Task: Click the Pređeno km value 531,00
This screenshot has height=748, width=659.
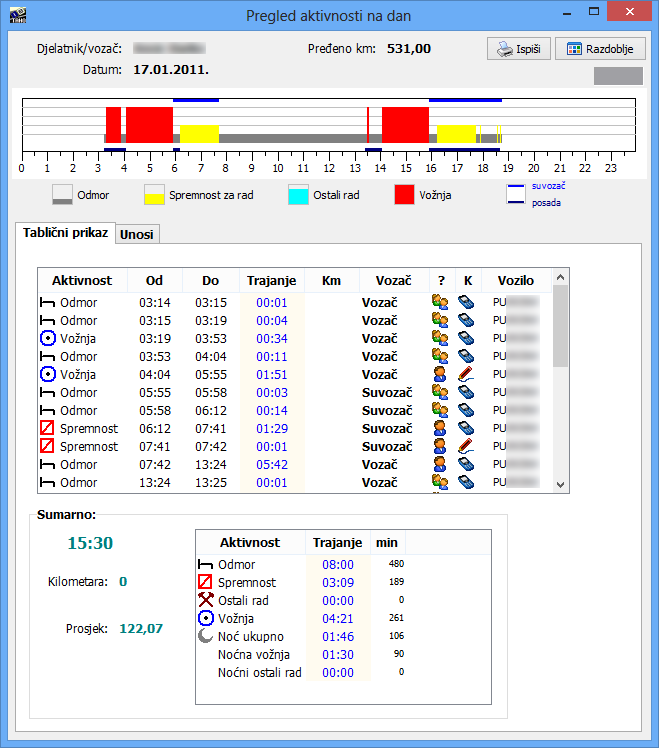Action: click(409, 49)
